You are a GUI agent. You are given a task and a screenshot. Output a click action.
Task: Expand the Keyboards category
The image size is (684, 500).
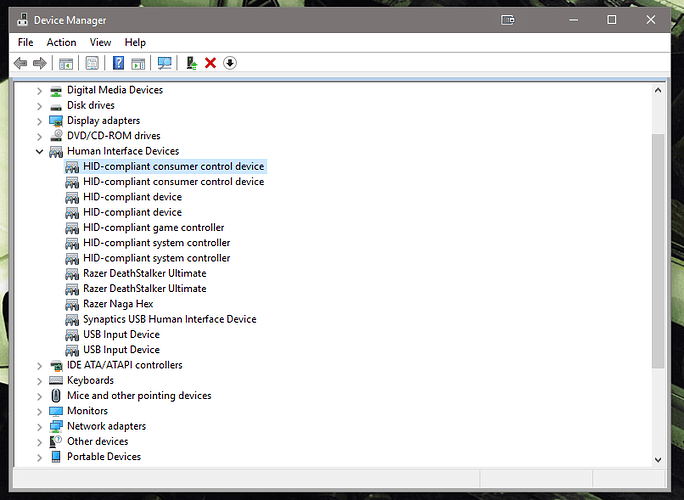click(x=40, y=380)
